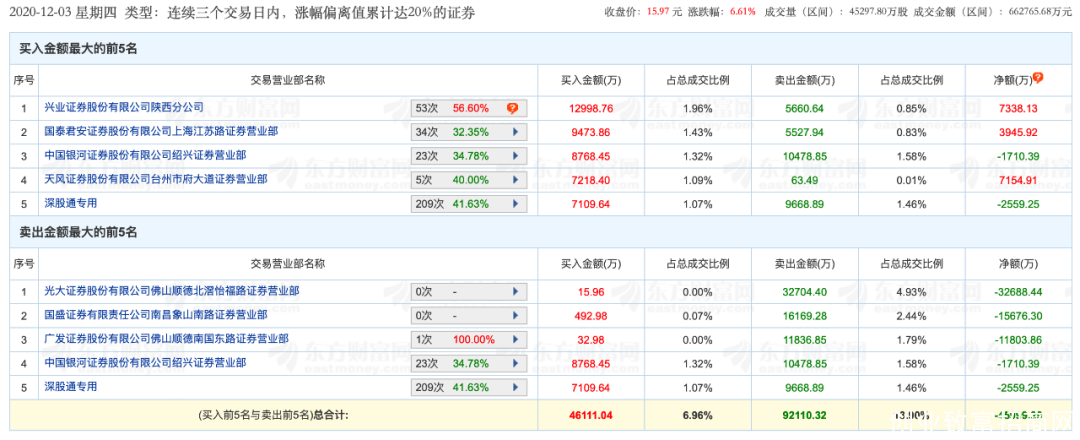Click total buy amount 46111.04
Screen dimensions: 1080x440
click(592, 415)
